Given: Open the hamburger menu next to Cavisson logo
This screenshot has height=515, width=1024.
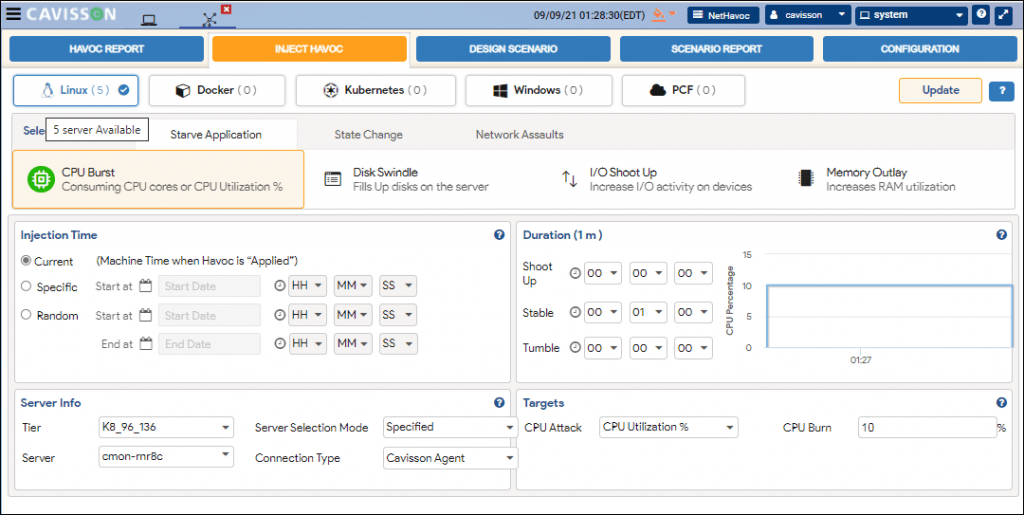Looking at the screenshot, I should point(12,14).
